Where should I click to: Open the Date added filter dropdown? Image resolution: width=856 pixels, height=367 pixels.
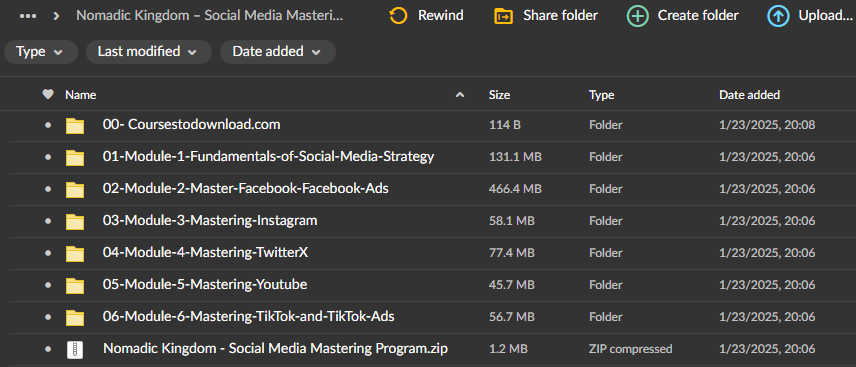point(278,52)
